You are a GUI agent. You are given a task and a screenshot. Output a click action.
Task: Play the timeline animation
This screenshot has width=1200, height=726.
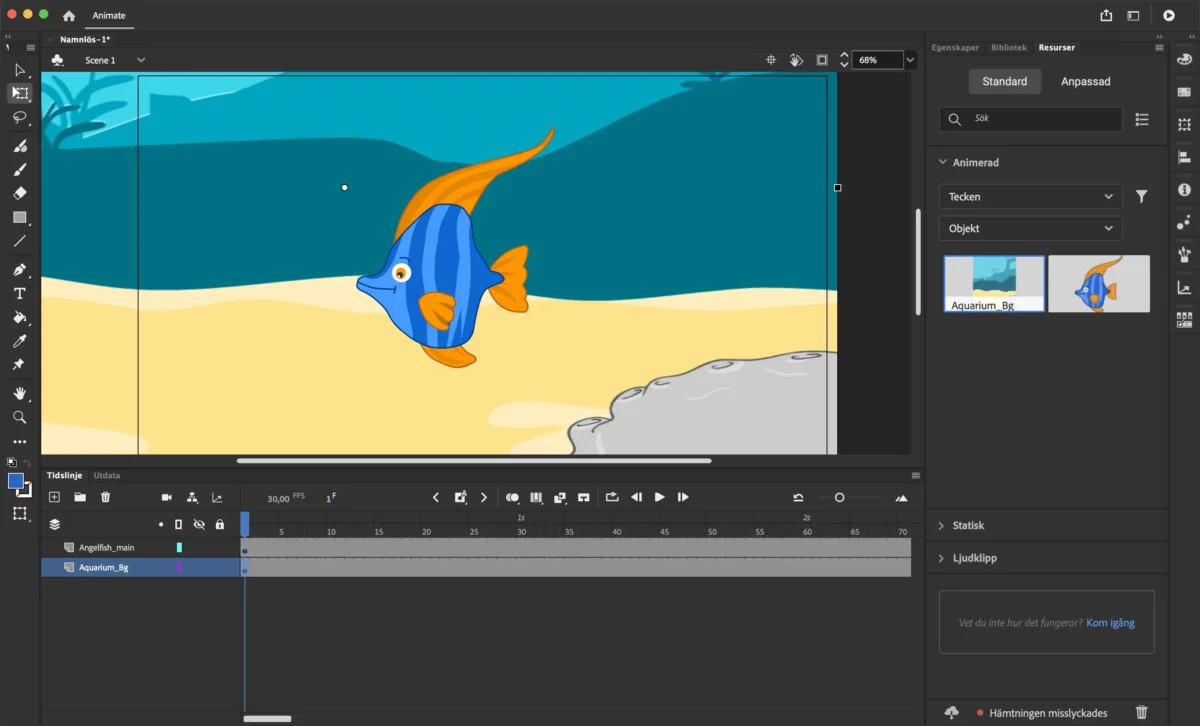[660, 497]
